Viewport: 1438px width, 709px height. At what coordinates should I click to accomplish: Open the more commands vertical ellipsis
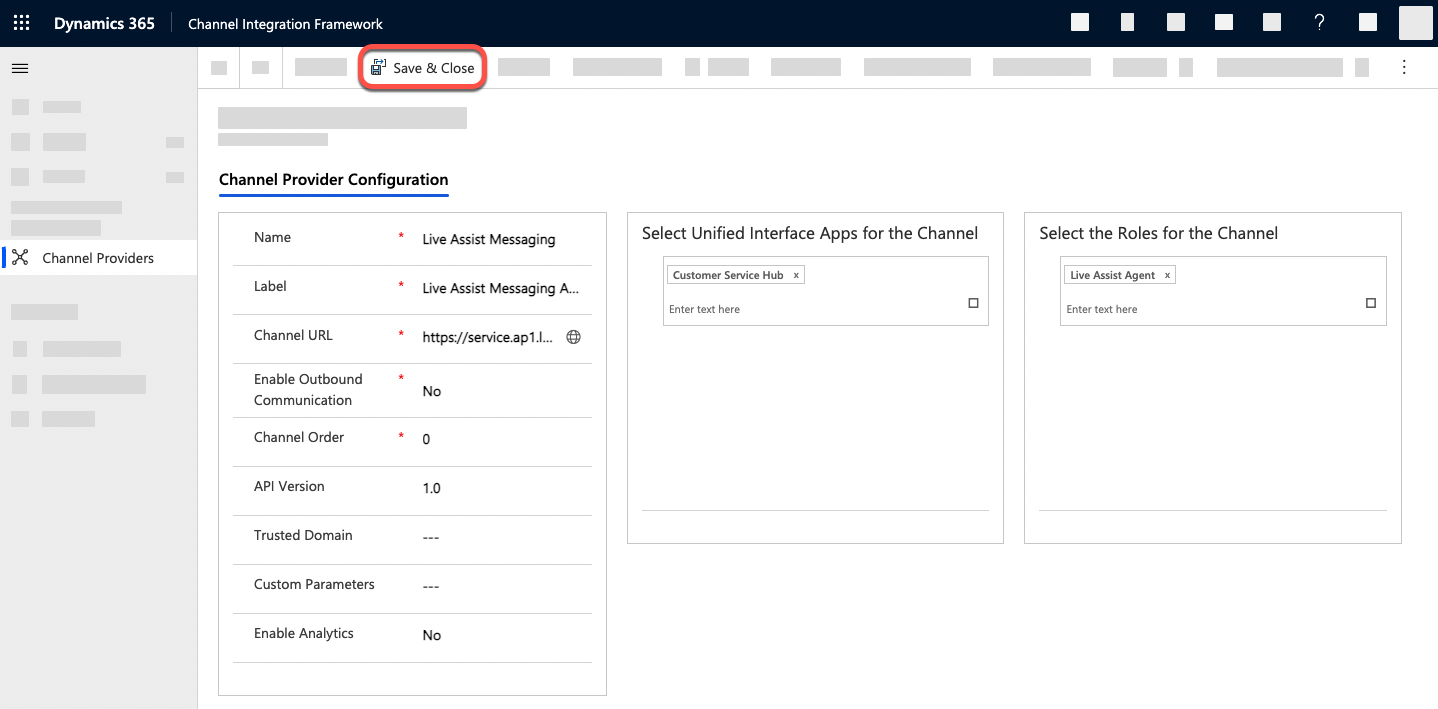point(1404,67)
